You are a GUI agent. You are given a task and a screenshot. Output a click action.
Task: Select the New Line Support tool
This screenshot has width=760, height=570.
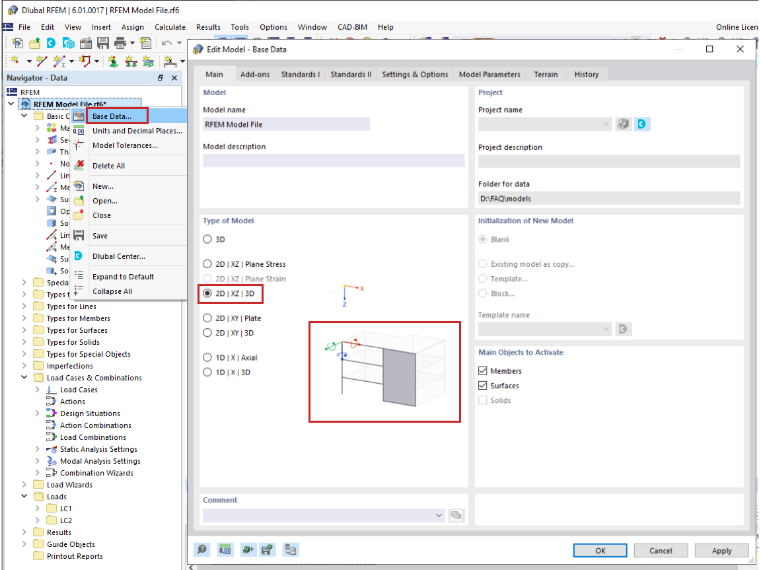click(131, 61)
